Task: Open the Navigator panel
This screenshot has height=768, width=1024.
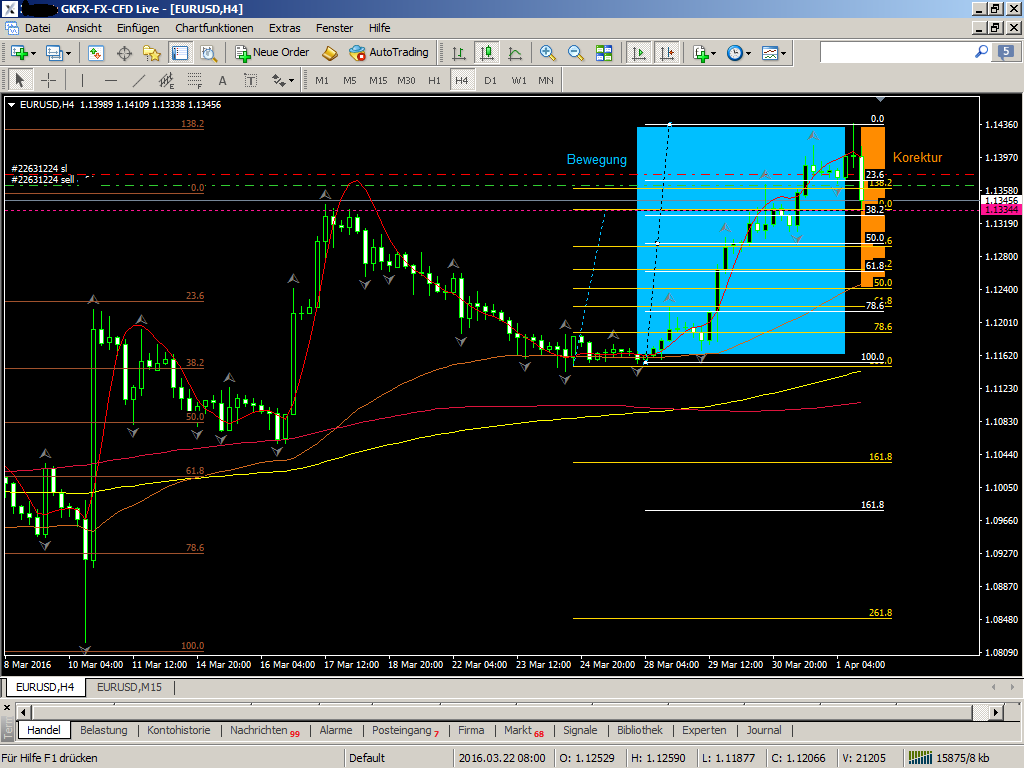Action: pyautogui.click(x=150, y=53)
